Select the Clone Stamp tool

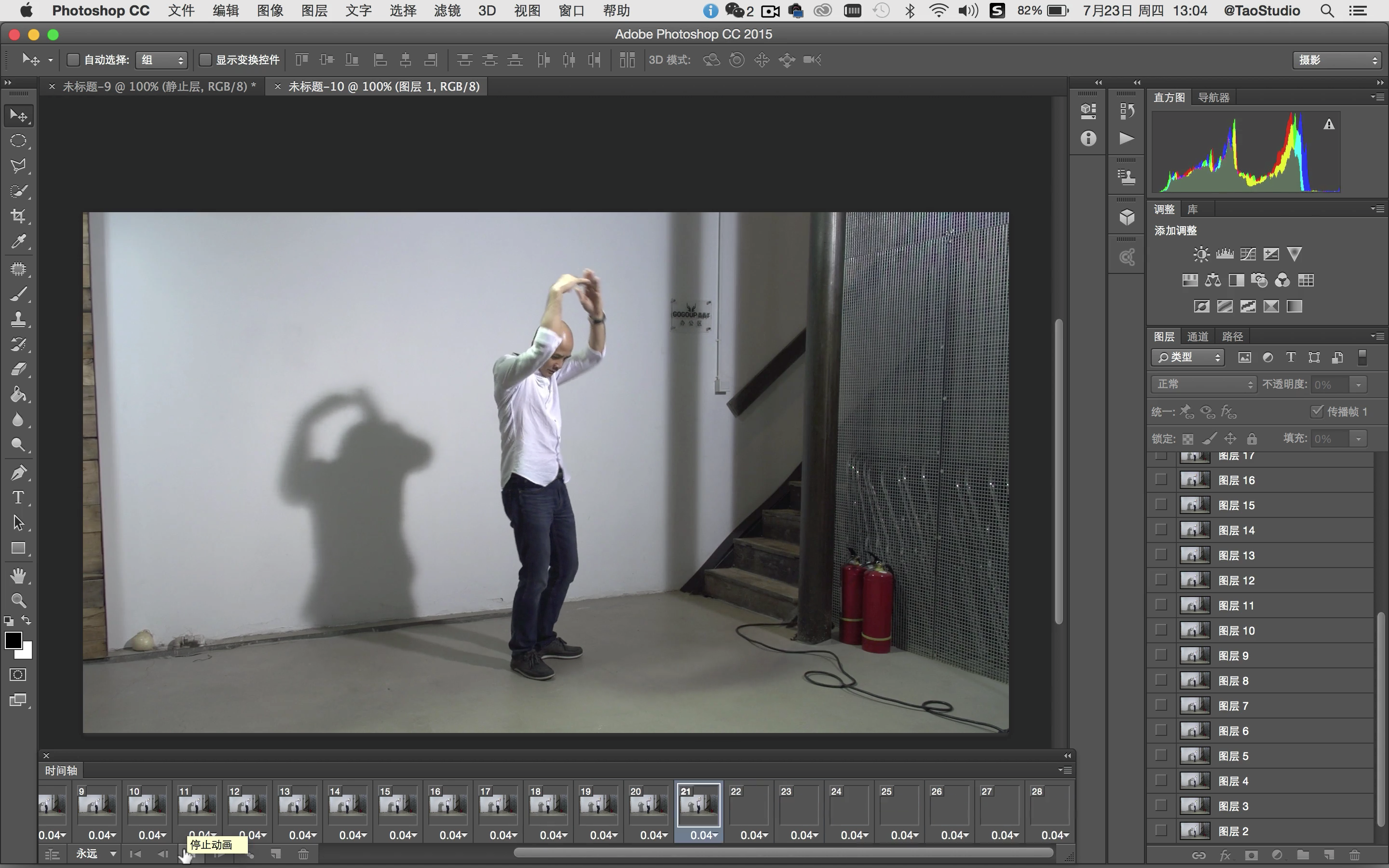[x=18, y=319]
